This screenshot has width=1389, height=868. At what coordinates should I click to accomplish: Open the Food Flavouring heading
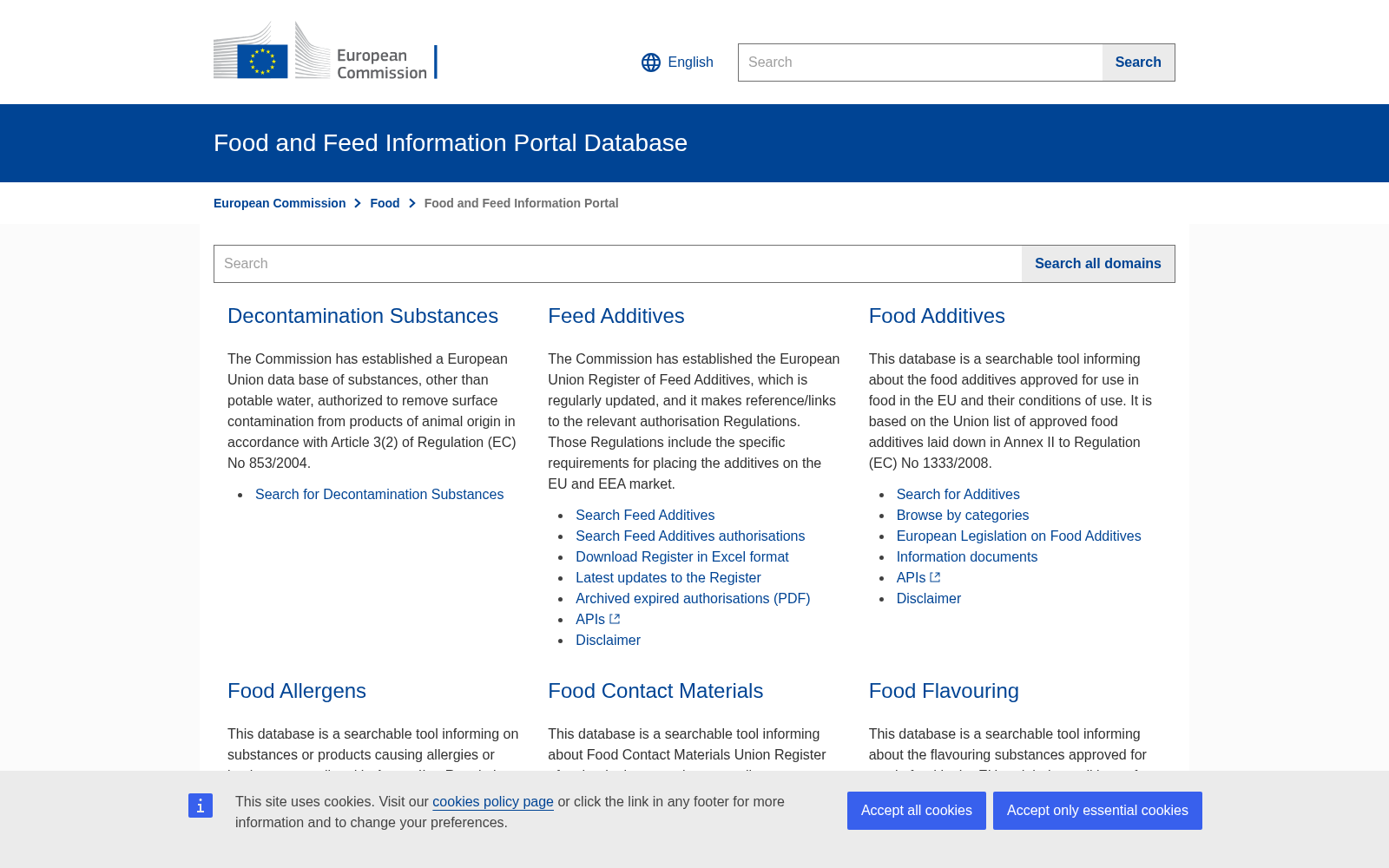point(944,691)
